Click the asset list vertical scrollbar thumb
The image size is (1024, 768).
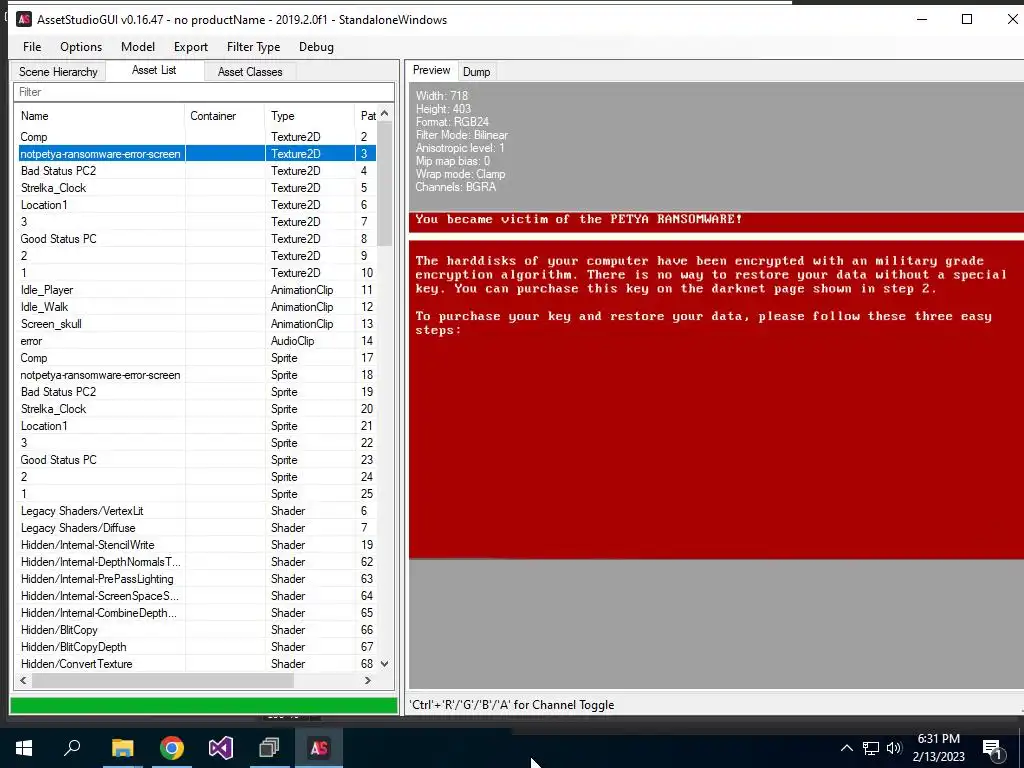pyautogui.click(x=385, y=184)
